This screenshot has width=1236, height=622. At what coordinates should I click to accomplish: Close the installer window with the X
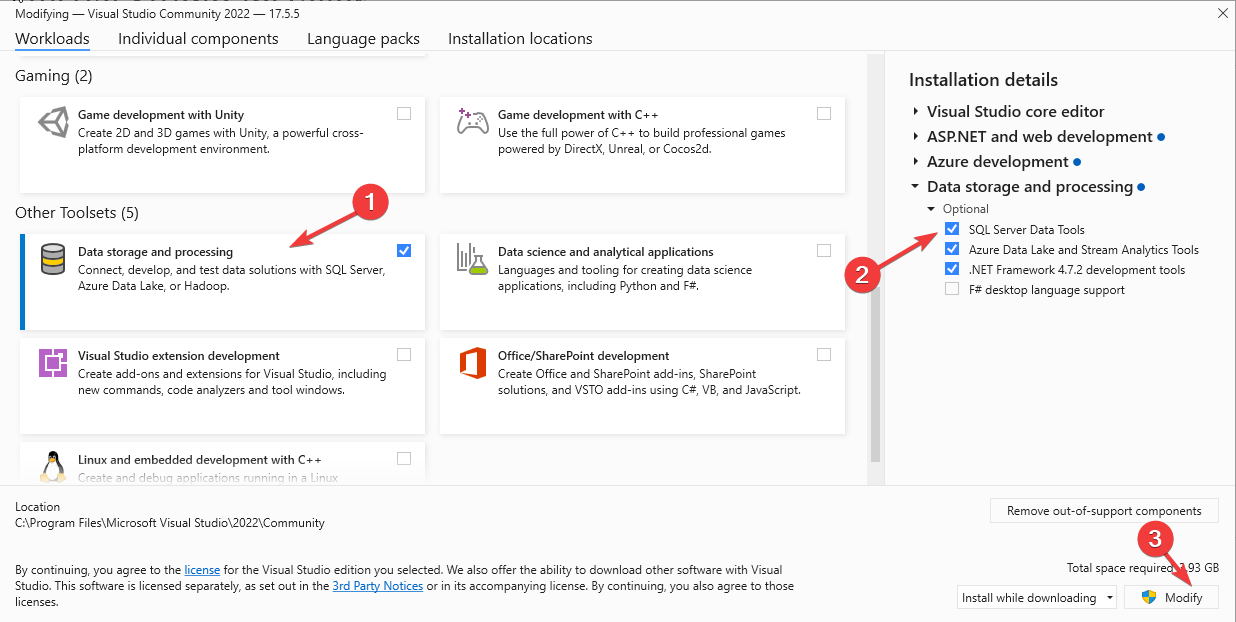coord(1222,13)
